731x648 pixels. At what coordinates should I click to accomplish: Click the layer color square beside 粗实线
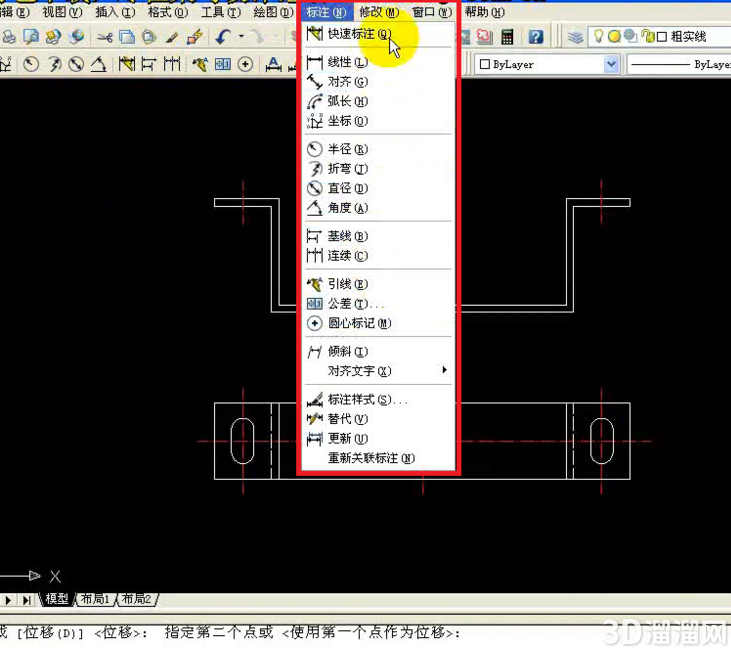tap(662, 37)
